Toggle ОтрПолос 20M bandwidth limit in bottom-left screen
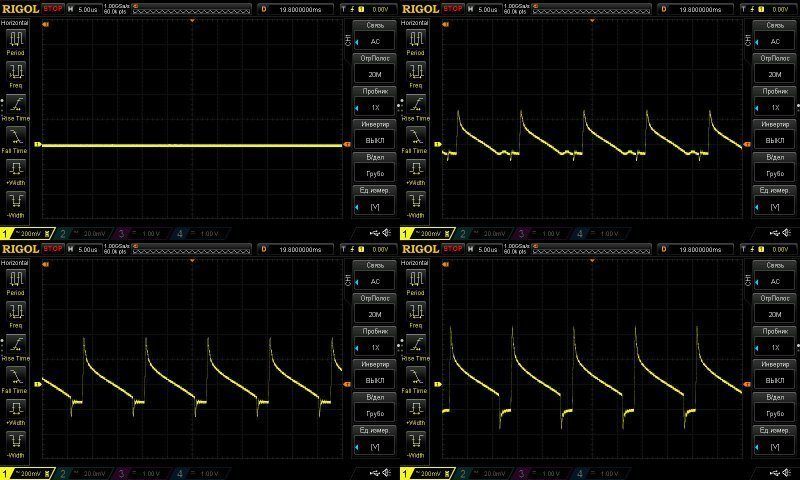The height and width of the screenshot is (480, 800). pyautogui.click(x=375, y=309)
